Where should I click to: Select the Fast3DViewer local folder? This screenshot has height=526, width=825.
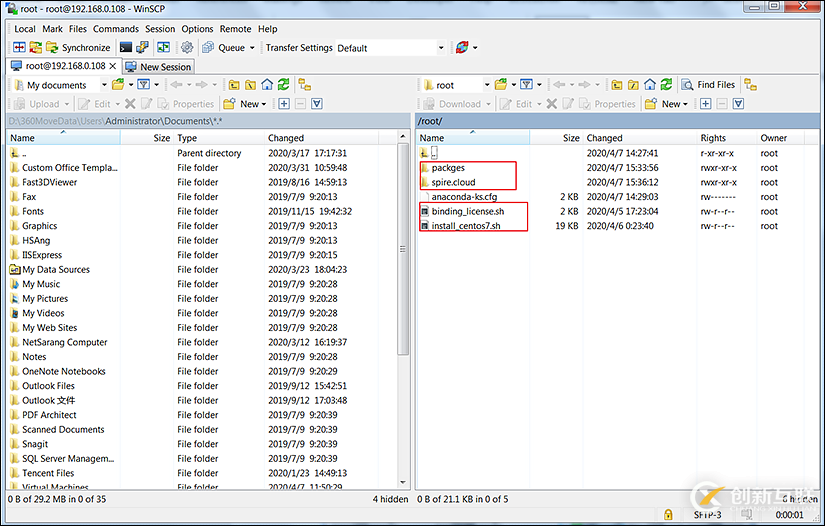click(49, 183)
